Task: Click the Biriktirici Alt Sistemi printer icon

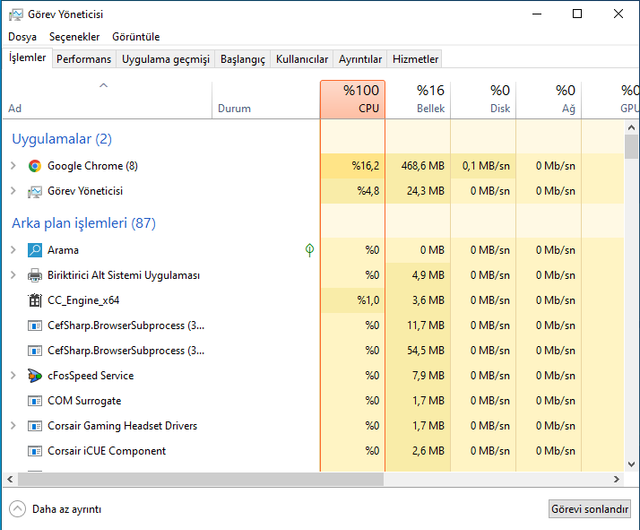Action: point(35,275)
